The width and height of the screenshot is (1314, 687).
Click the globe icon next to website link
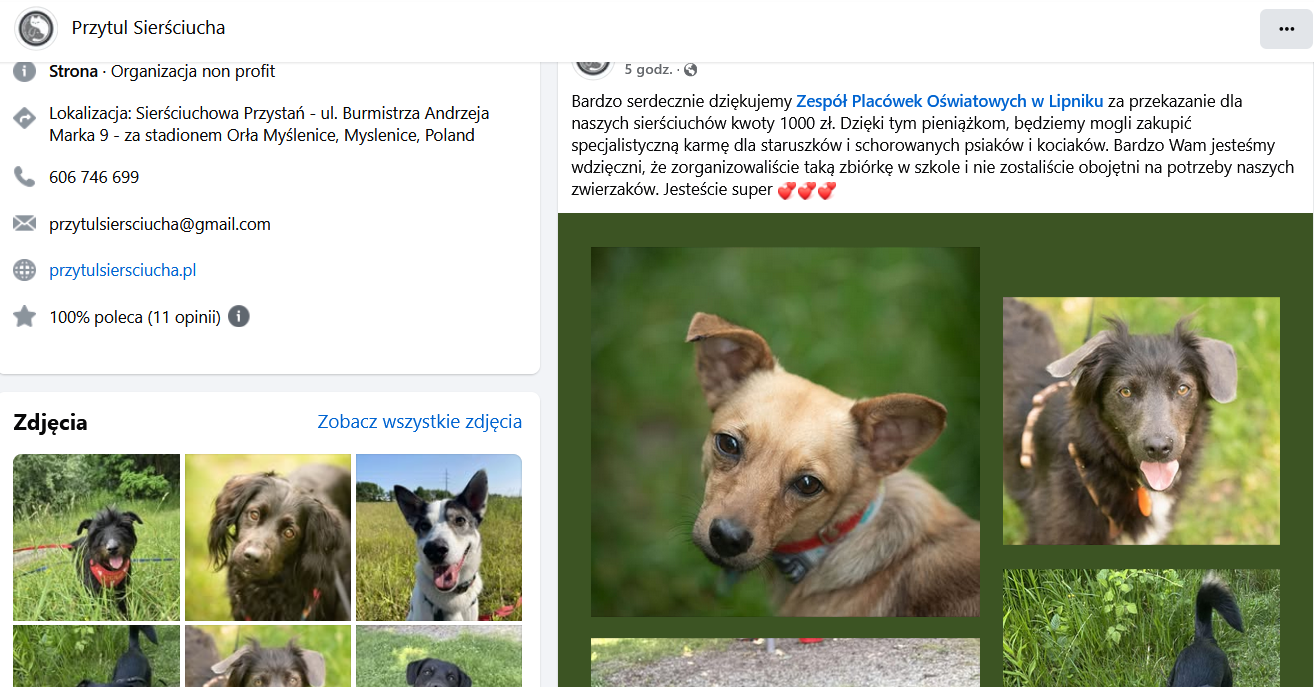(24, 270)
